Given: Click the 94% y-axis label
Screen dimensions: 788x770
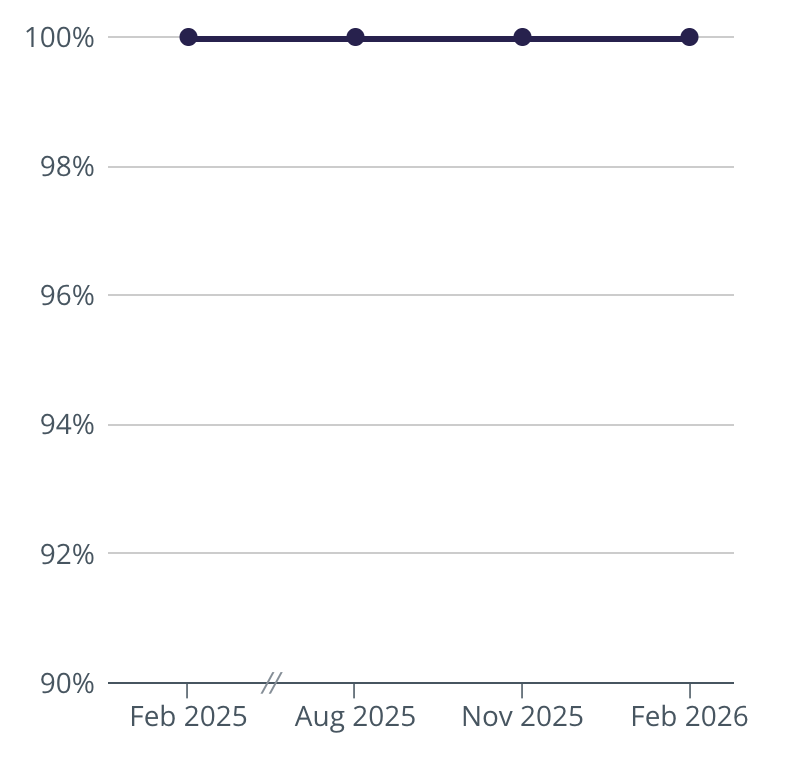Looking at the screenshot, I should (67, 425).
